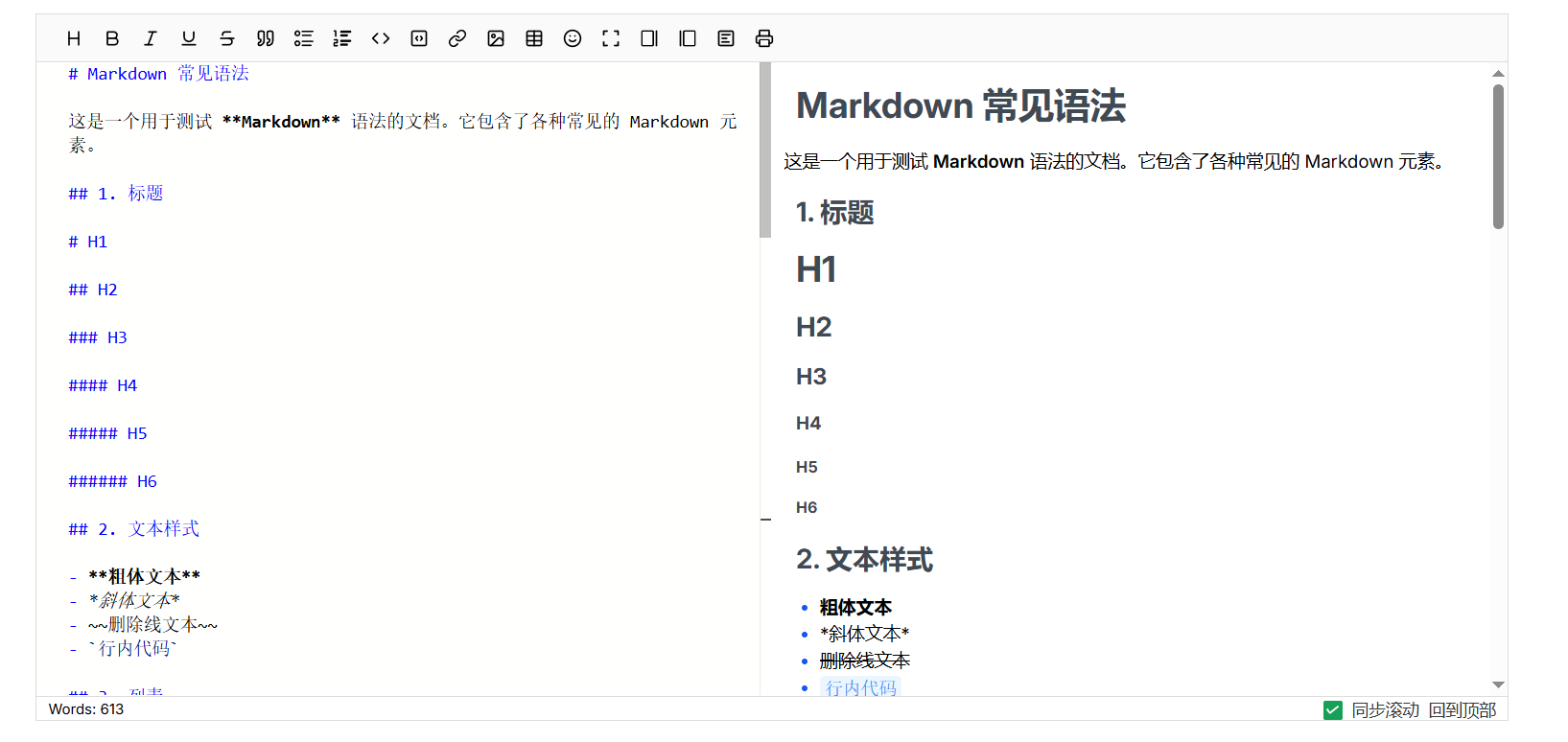Insert an ordered list

342,38
